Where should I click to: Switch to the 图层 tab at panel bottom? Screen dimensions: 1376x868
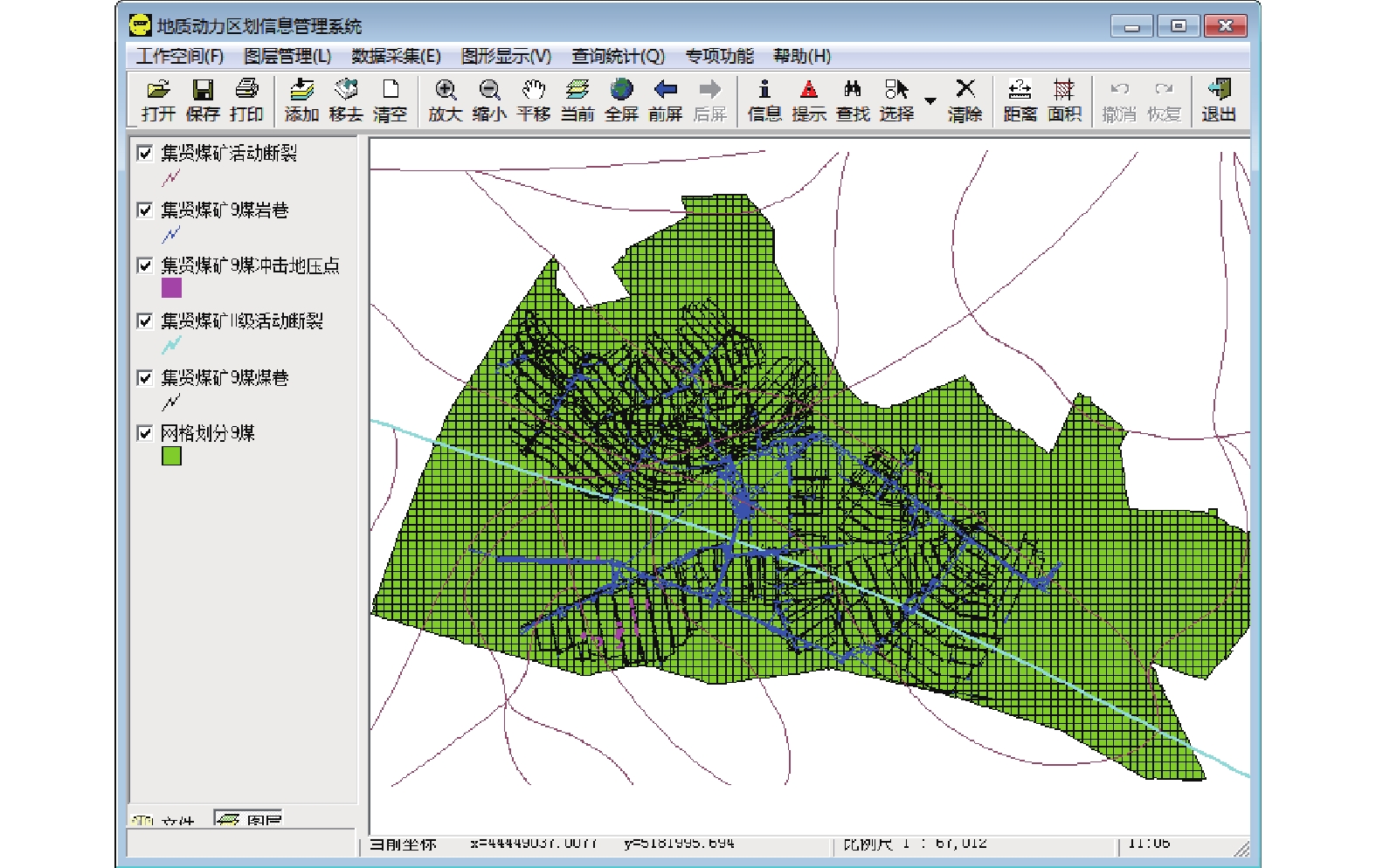click(249, 819)
